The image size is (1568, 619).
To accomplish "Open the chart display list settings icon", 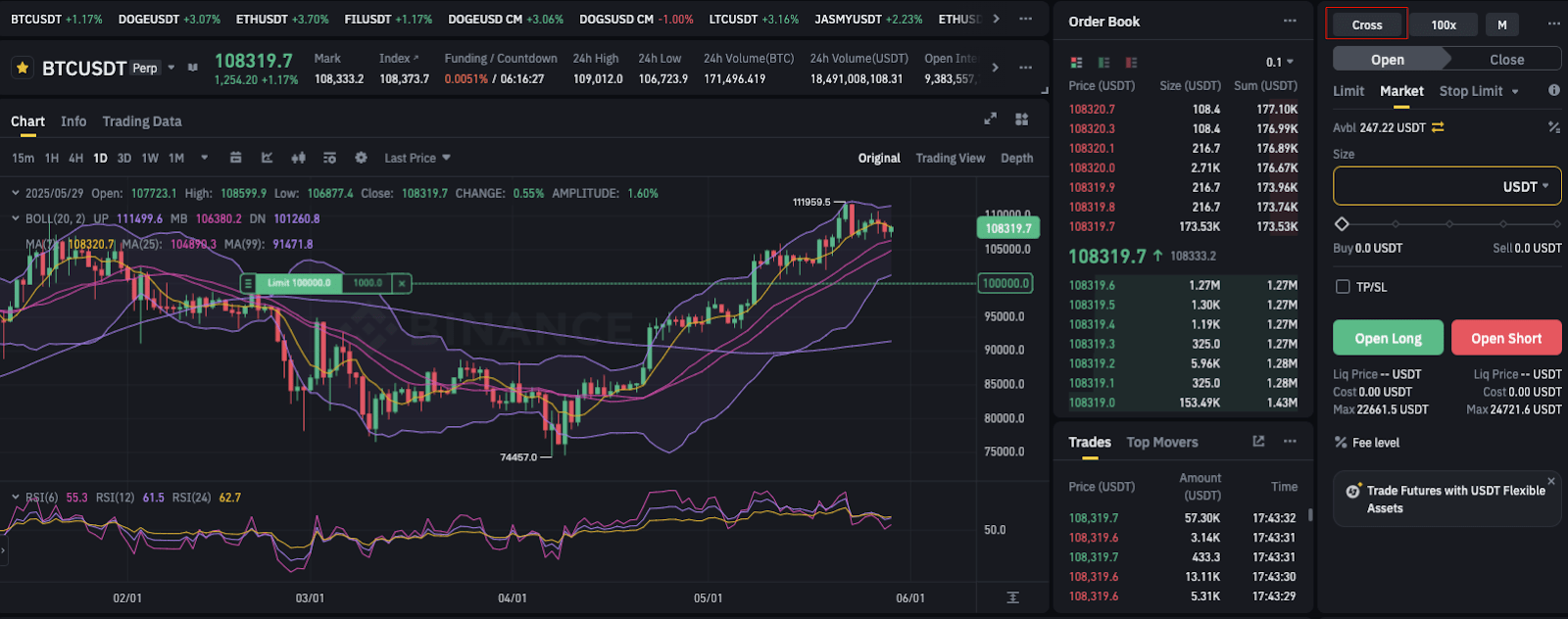I will tap(329, 158).
